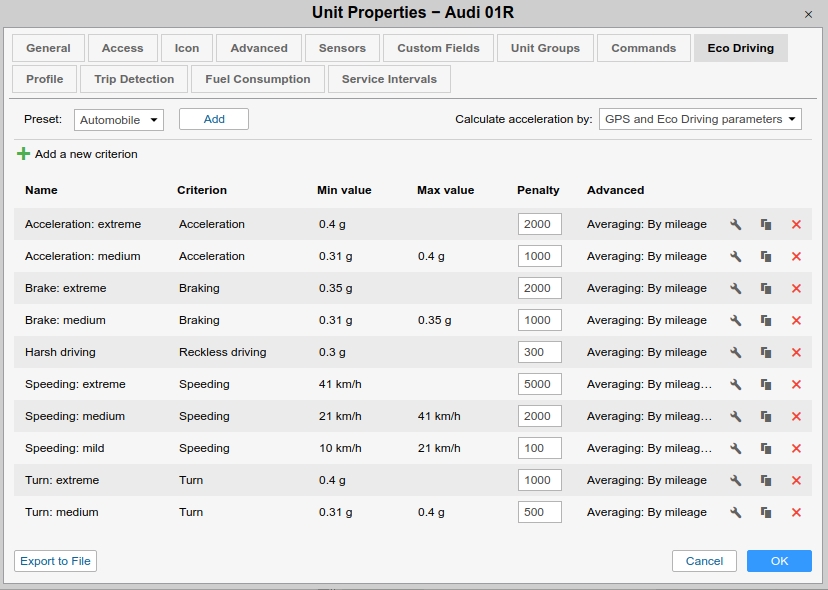Screen dimensions: 828x590
Task: Open wrench settings for Speeding: medium
Action: point(735,416)
